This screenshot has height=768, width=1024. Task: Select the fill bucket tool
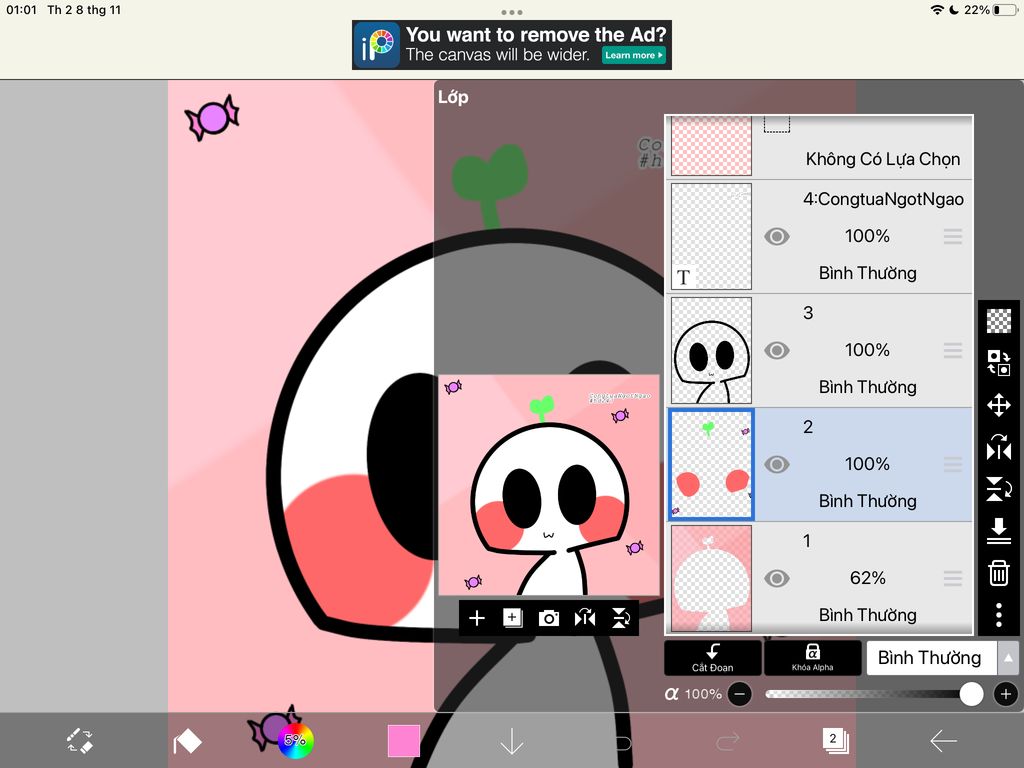pos(187,742)
